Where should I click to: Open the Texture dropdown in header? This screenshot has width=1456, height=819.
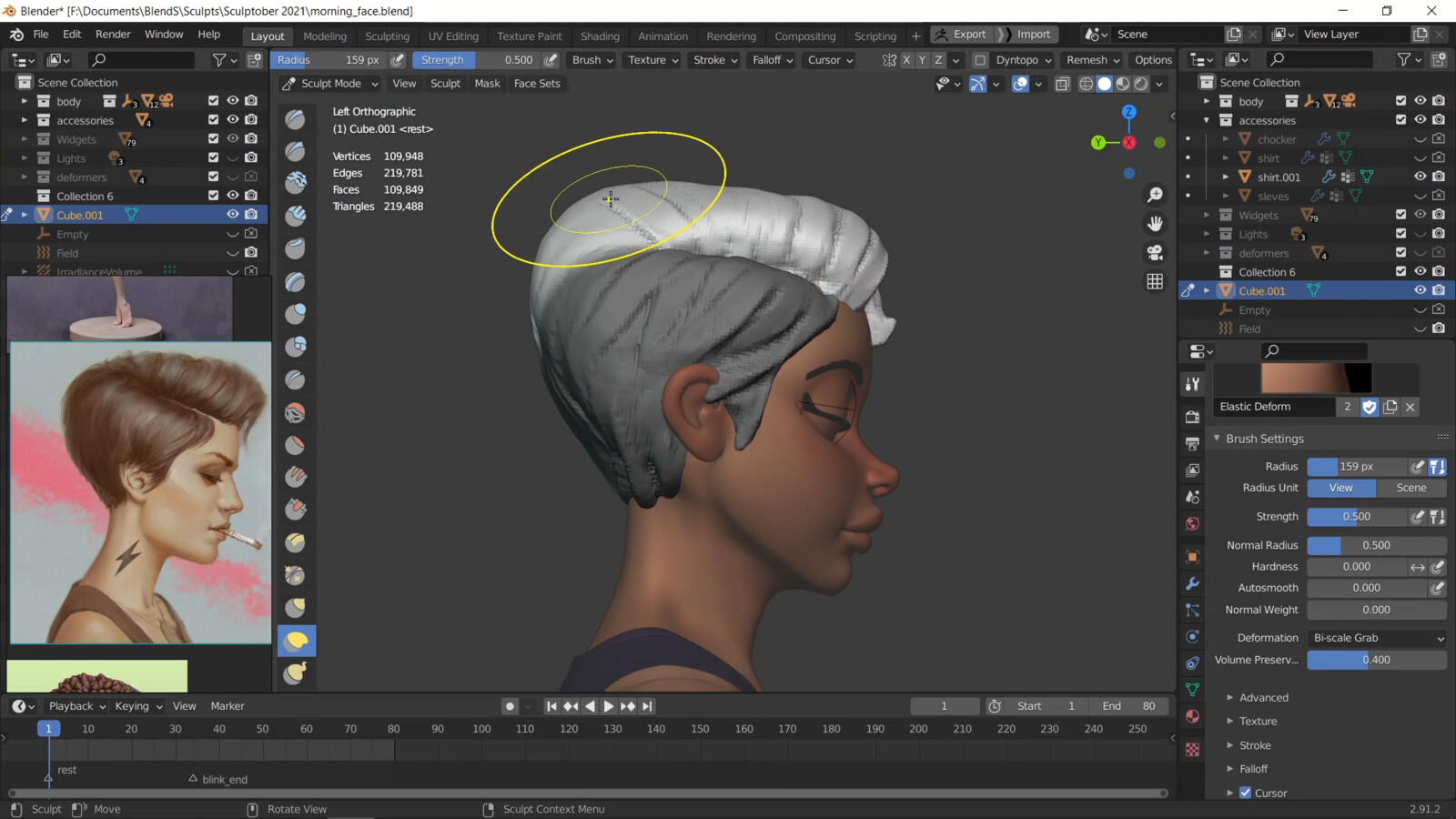[x=653, y=60]
